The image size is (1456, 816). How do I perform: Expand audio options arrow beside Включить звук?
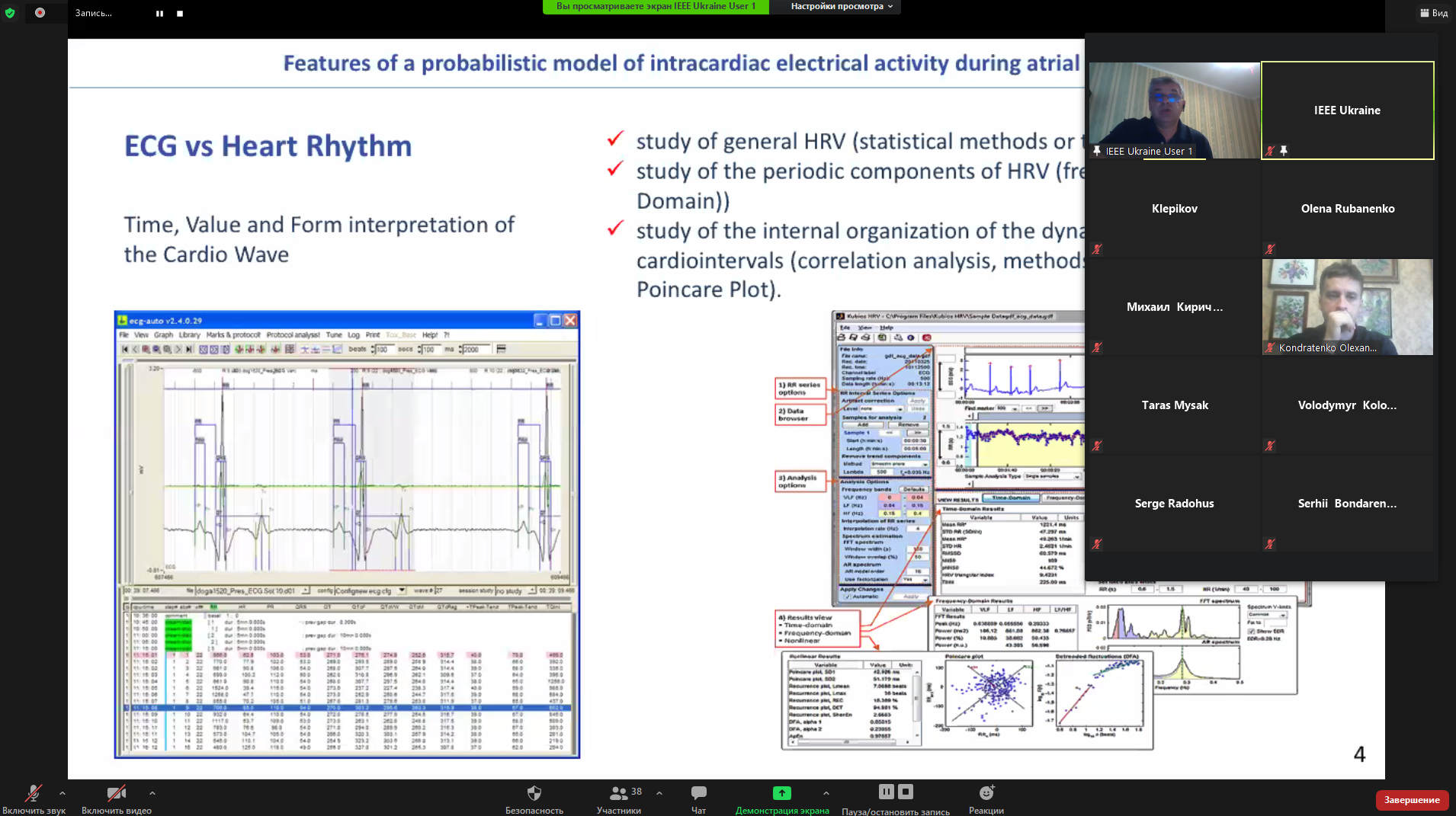tap(63, 793)
